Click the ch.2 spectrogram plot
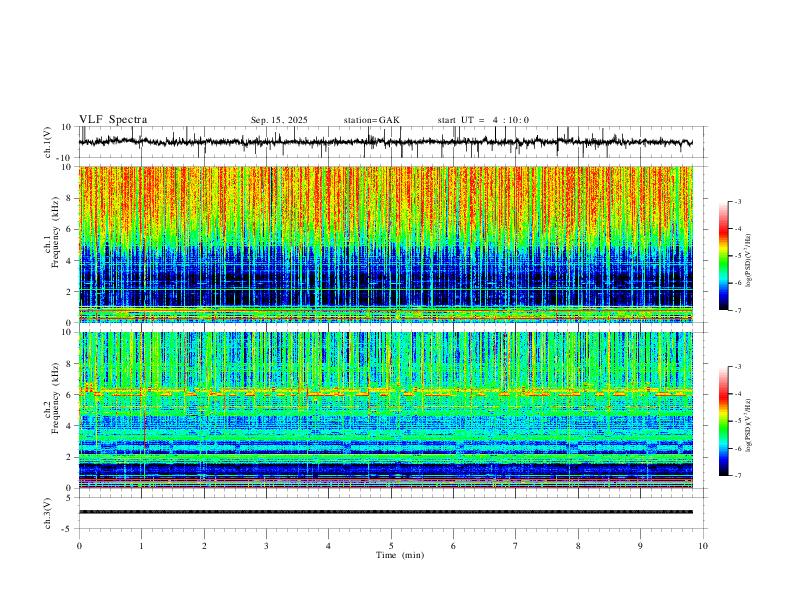Screen dimensions: 792x612 (x=385, y=410)
